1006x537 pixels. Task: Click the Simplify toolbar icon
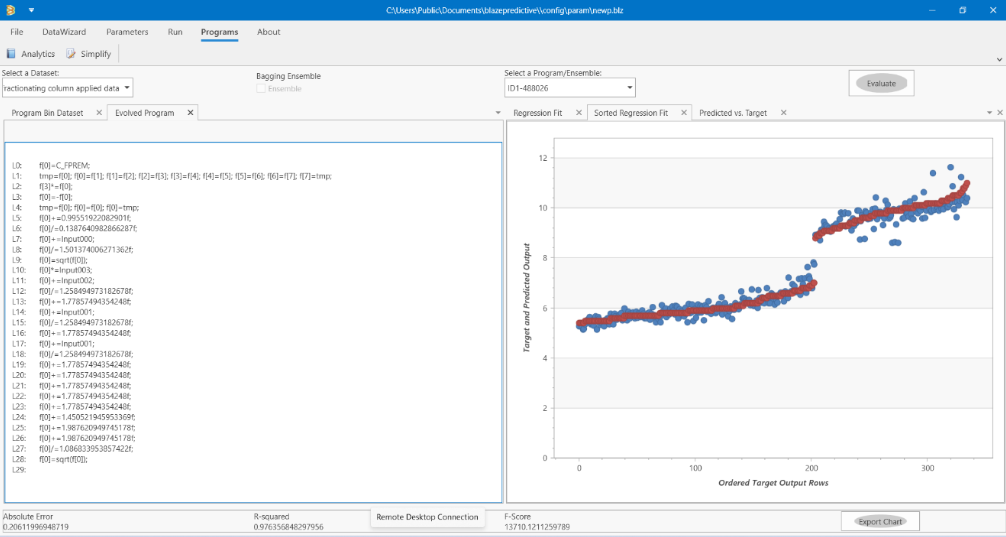click(71, 54)
